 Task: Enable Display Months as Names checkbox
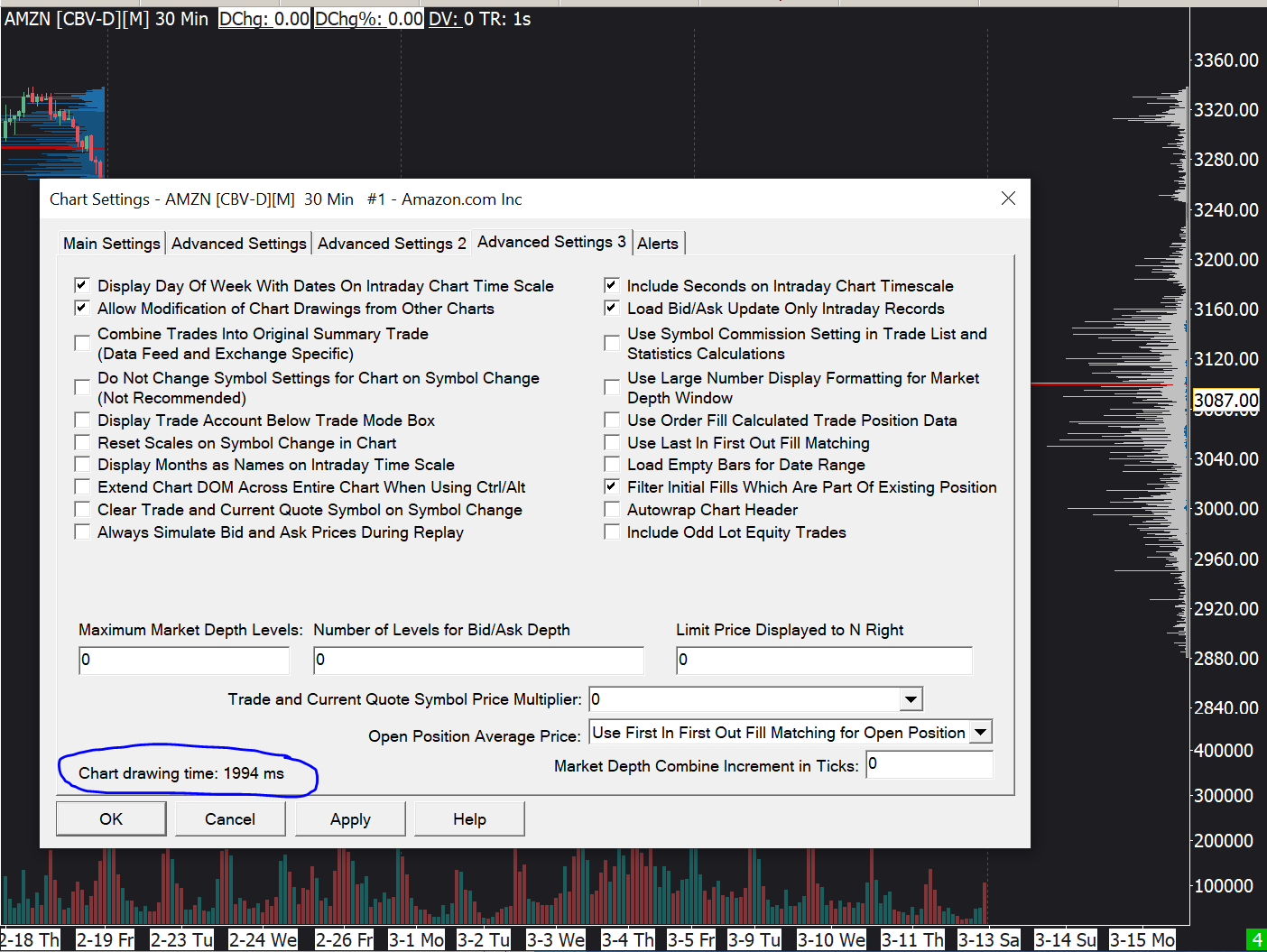click(82, 465)
